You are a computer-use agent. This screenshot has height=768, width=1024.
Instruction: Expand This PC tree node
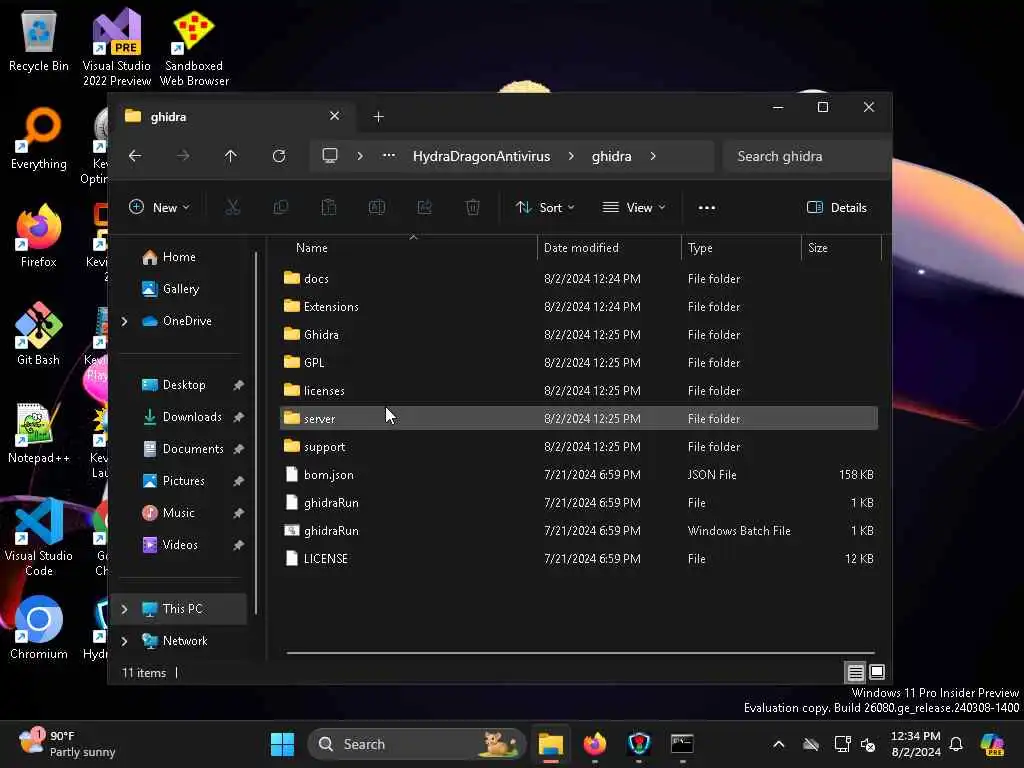pos(124,609)
